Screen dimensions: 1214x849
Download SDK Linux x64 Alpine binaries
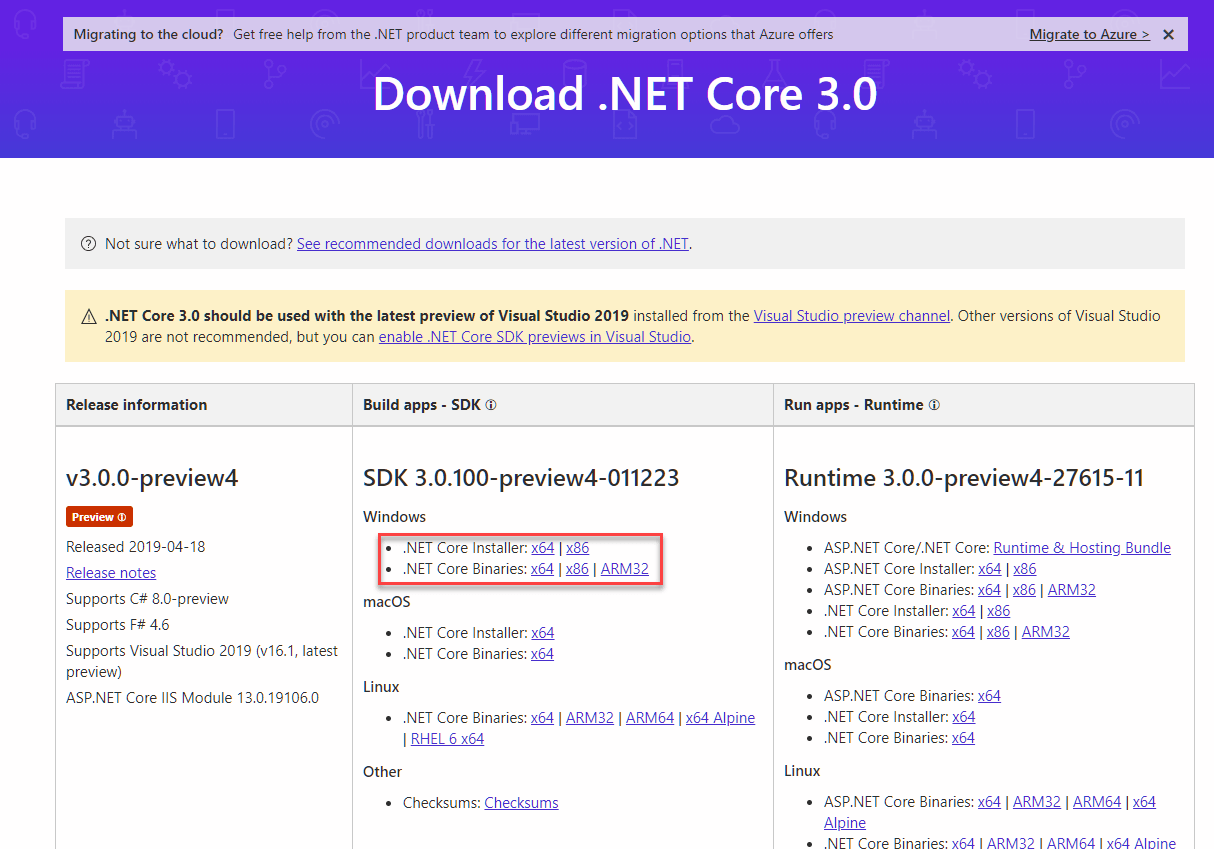[720, 718]
